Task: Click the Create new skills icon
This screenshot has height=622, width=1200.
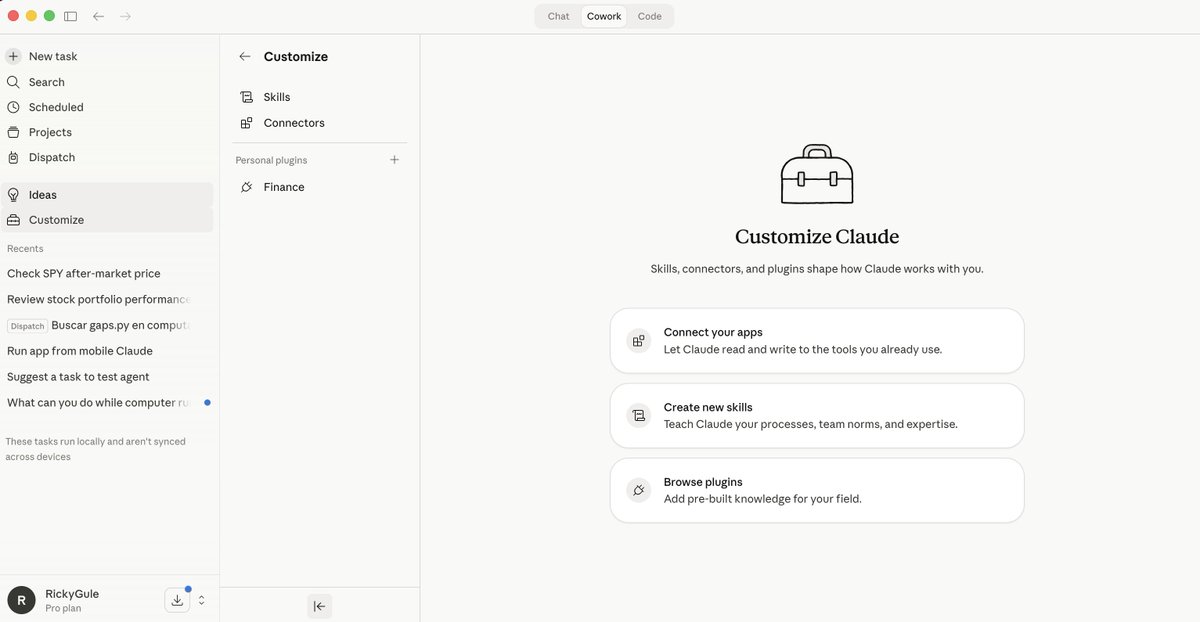Action: 638,415
